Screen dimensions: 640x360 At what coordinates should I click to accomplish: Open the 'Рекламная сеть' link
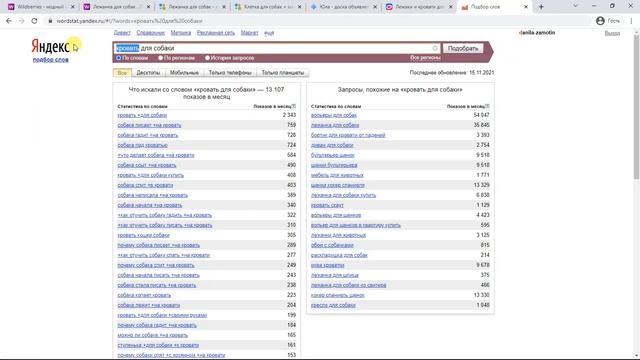[216, 33]
